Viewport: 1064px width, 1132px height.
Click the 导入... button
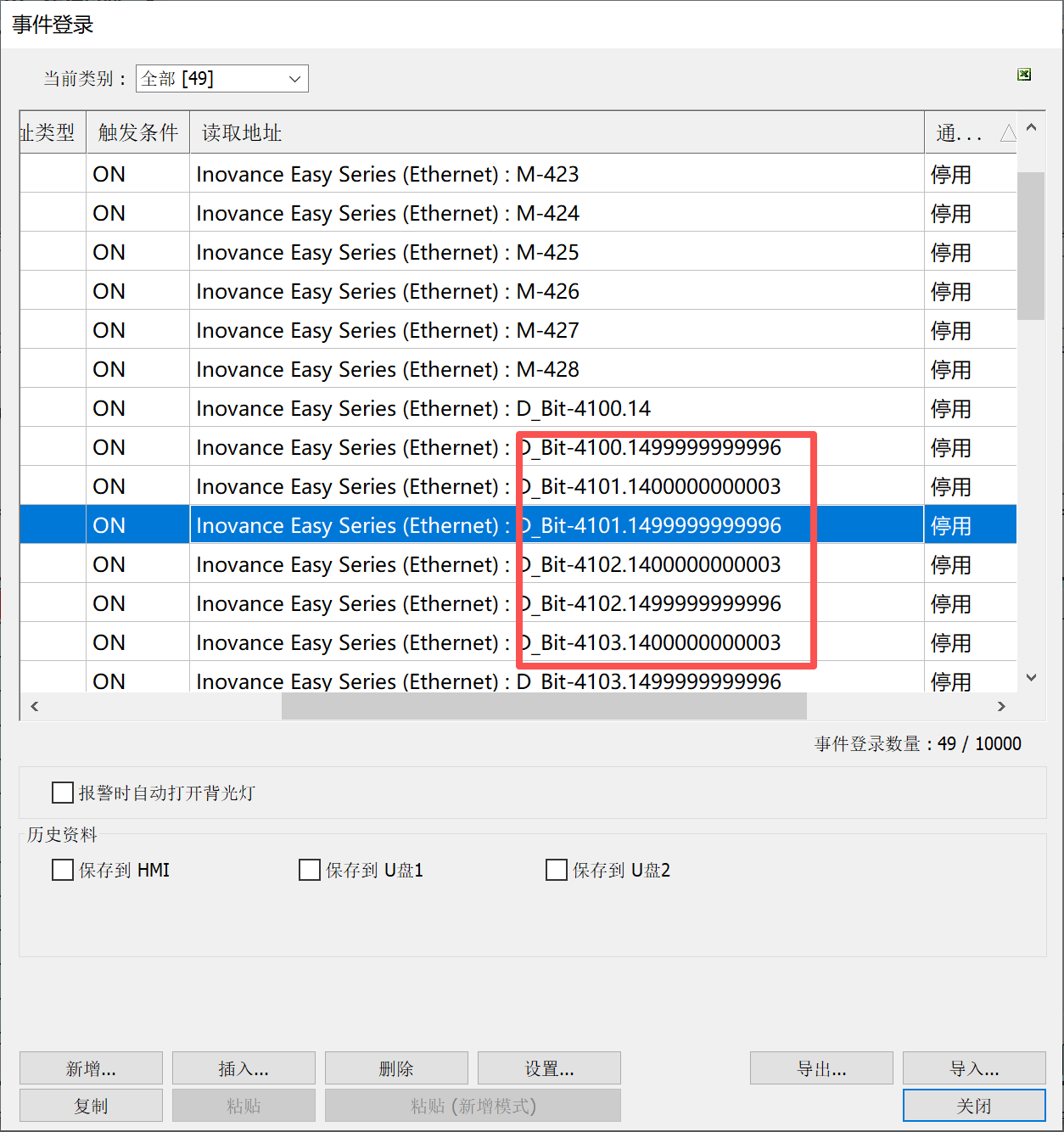(x=974, y=1068)
